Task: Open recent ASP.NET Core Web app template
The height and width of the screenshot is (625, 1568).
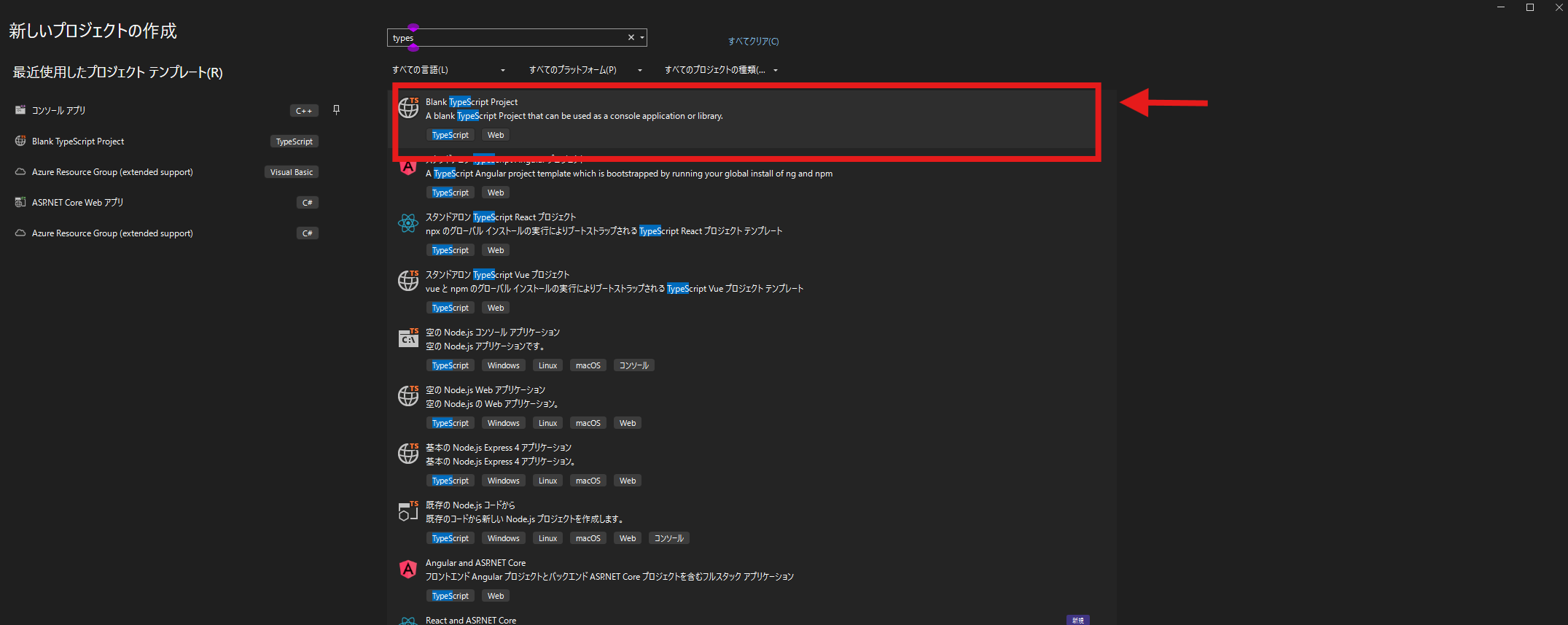Action: (166, 202)
